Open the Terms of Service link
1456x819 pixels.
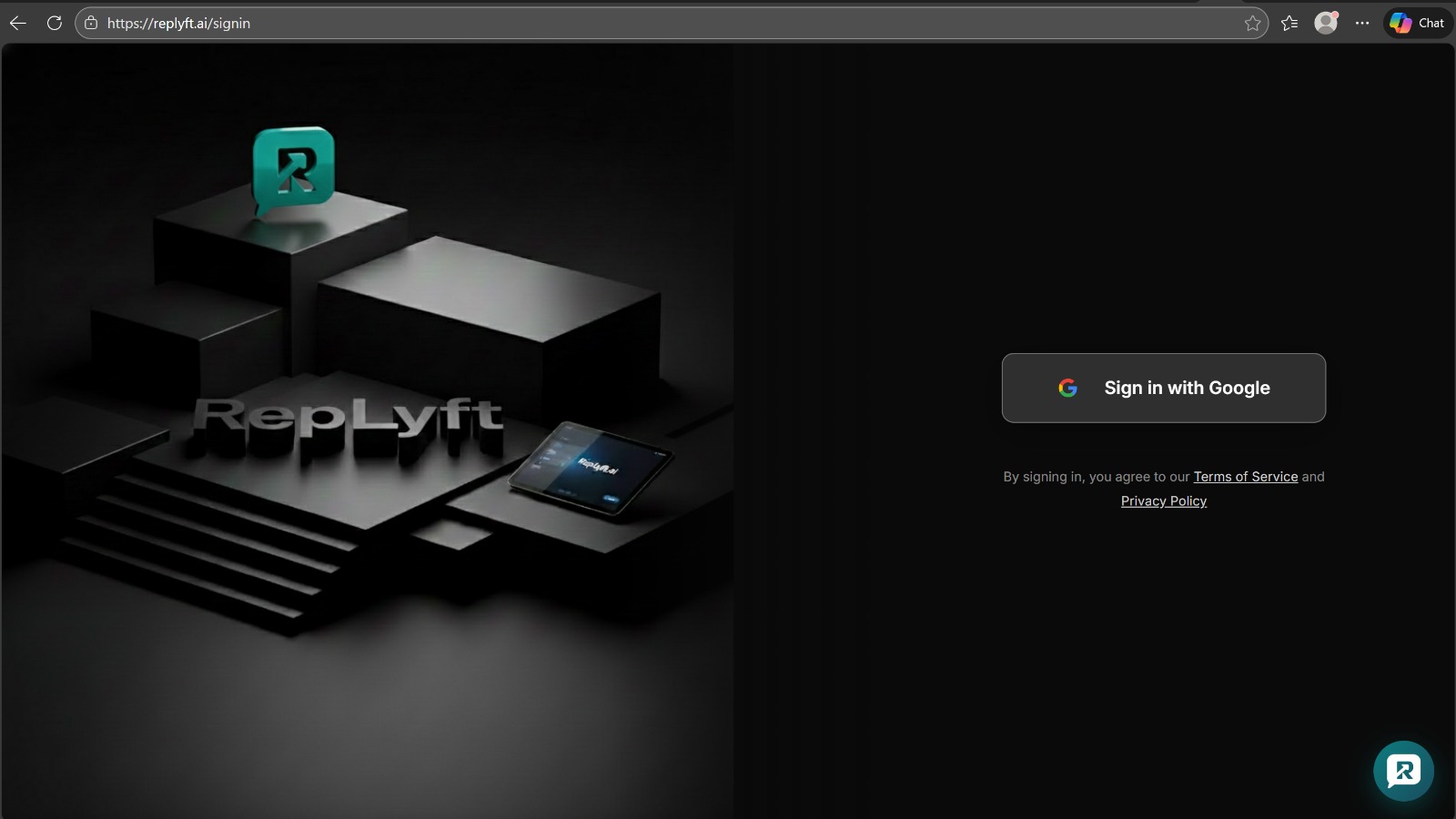(x=1246, y=476)
